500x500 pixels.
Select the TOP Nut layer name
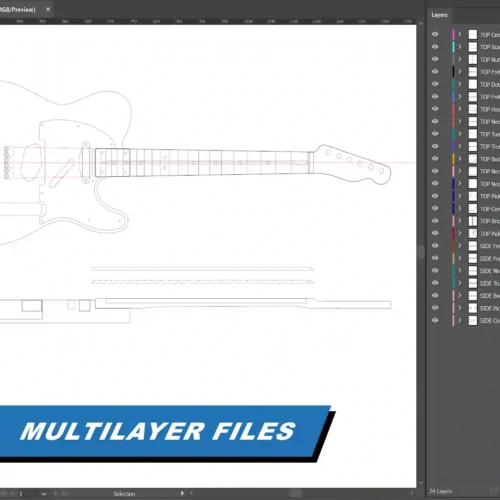[490, 60]
